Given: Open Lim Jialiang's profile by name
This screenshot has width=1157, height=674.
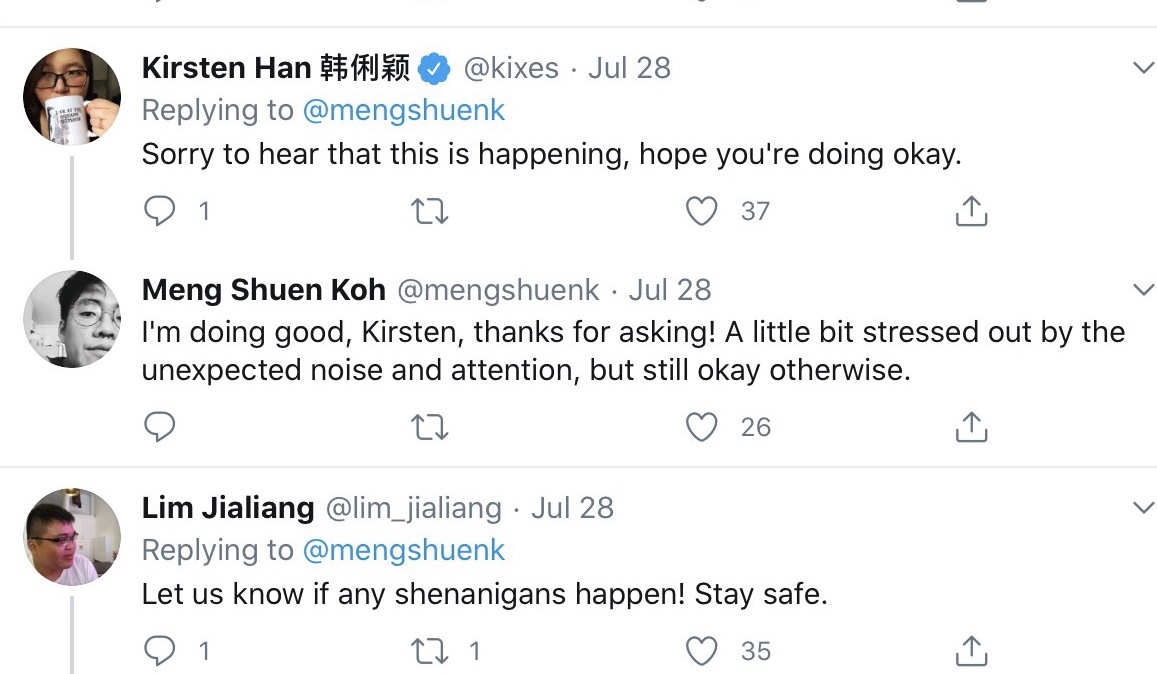Looking at the screenshot, I should click(228, 508).
